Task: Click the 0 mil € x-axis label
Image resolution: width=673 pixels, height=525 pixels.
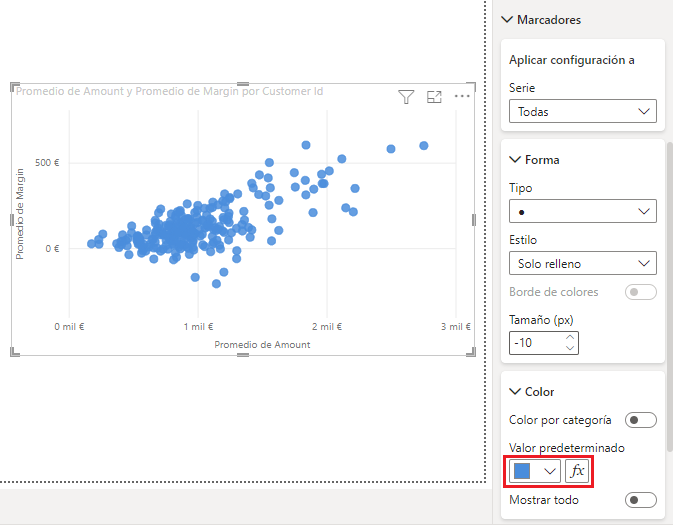Action: coord(69,327)
